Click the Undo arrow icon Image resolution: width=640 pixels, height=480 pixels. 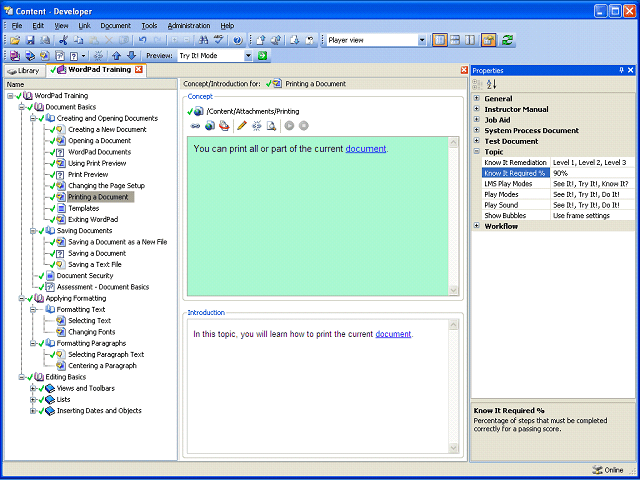(x=142, y=40)
